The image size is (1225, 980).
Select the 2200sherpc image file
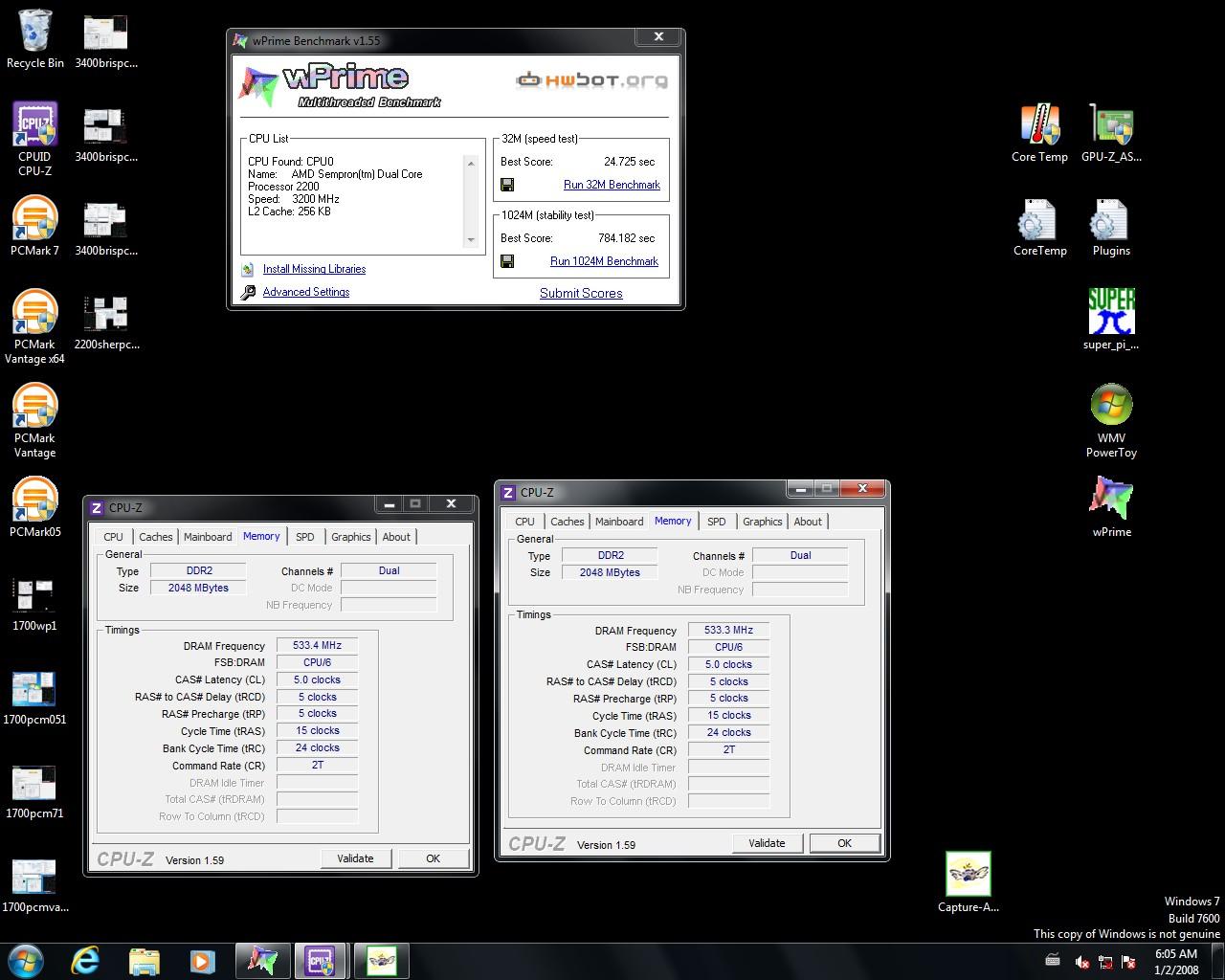[x=106, y=322]
